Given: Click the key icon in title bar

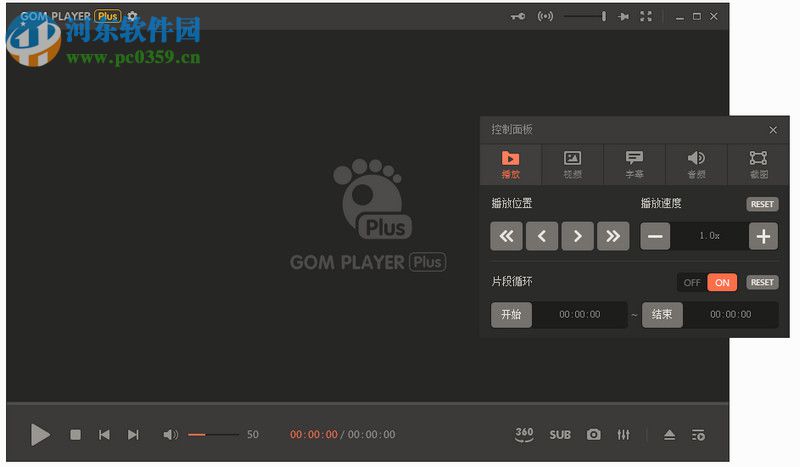Looking at the screenshot, I should pyautogui.click(x=518, y=16).
